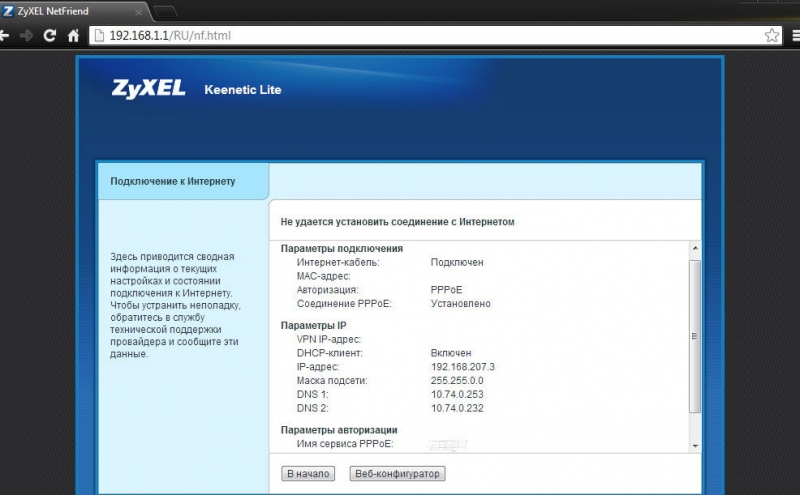Image resolution: width=800 pixels, height=495 pixels.
Task: Go to browser home page icon
Action: tap(73, 35)
